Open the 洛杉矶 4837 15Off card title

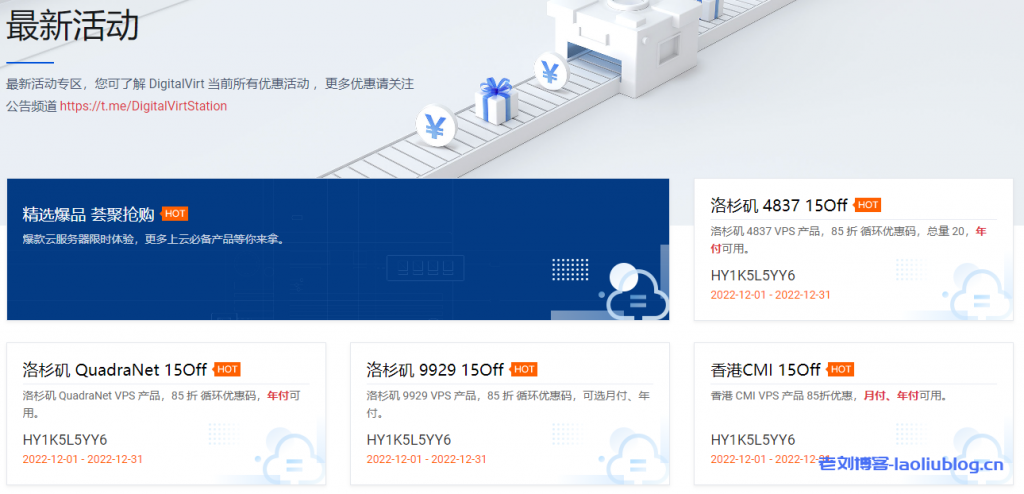(x=778, y=205)
